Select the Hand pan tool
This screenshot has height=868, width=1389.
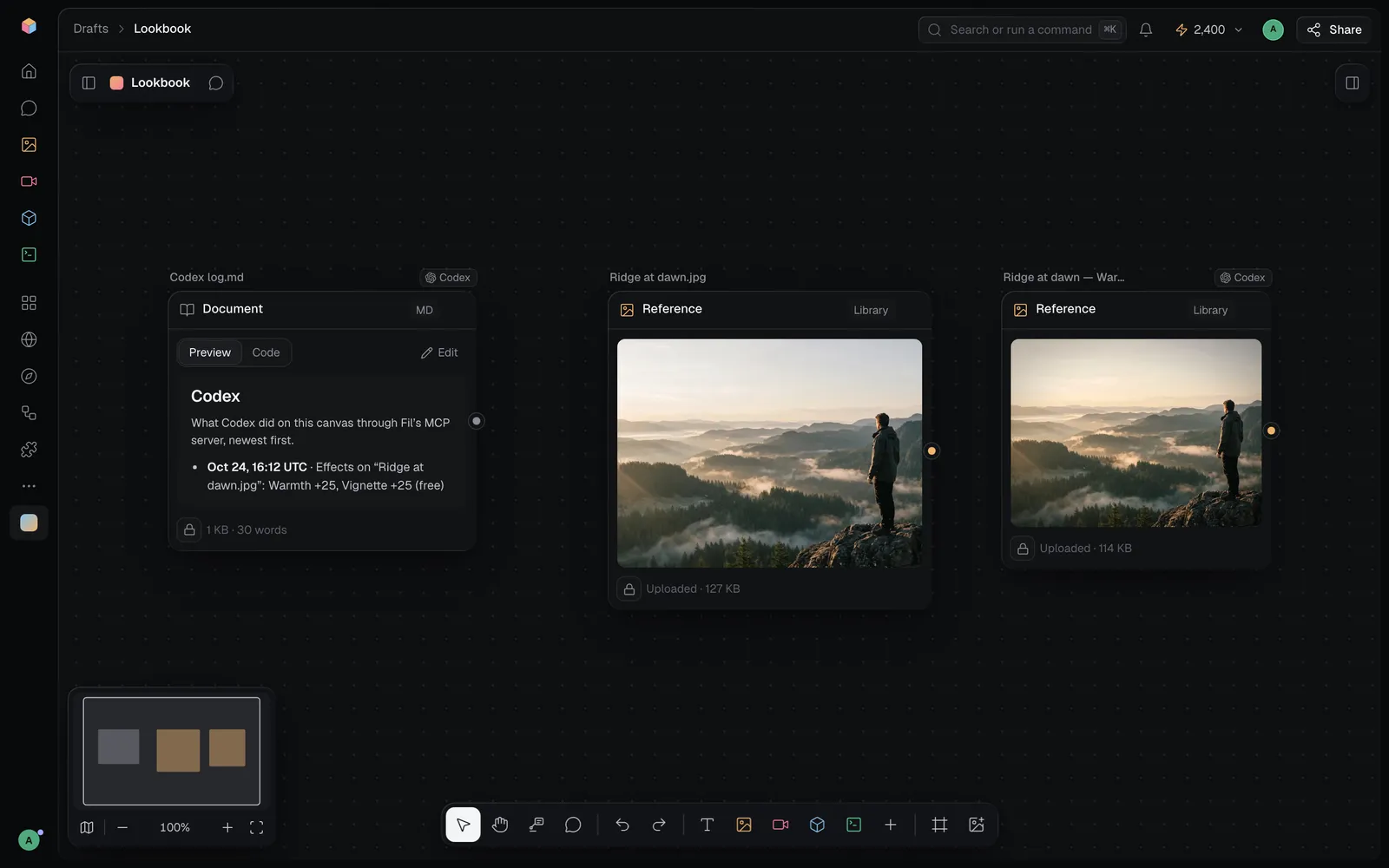point(500,825)
